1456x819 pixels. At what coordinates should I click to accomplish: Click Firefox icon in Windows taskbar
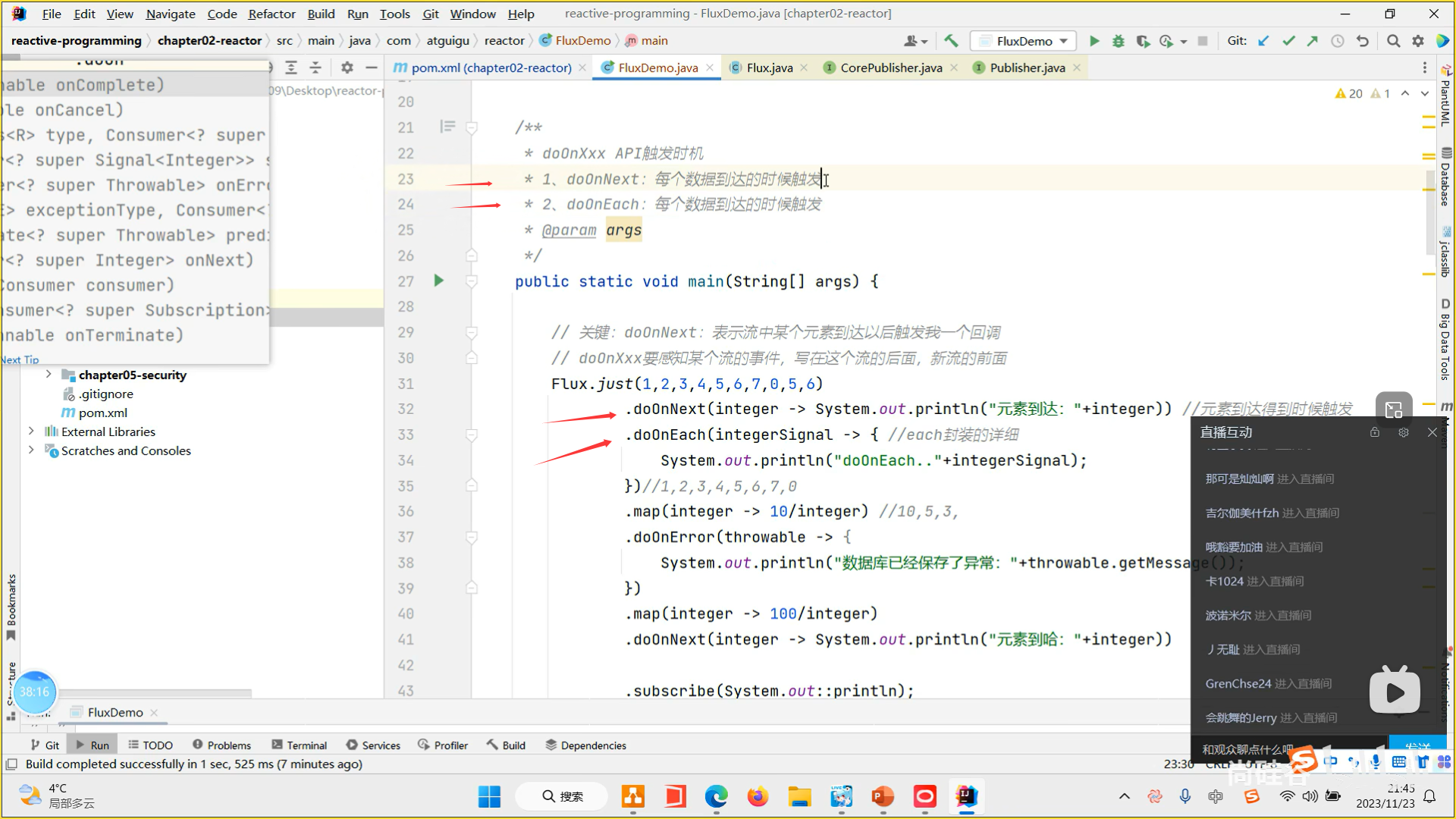click(x=757, y=796)
